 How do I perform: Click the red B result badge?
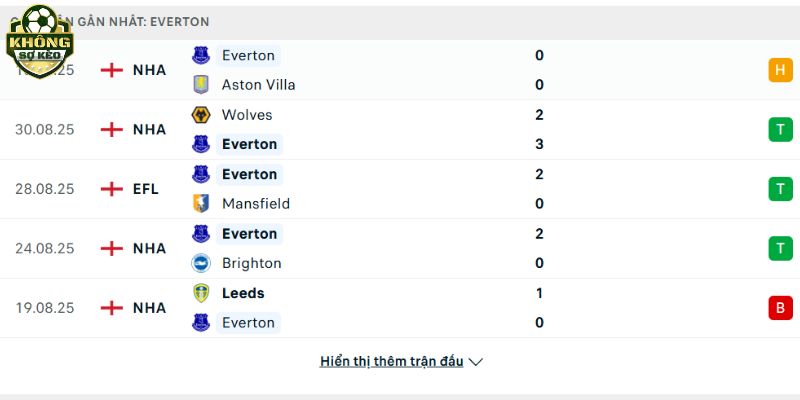point(781,308)
